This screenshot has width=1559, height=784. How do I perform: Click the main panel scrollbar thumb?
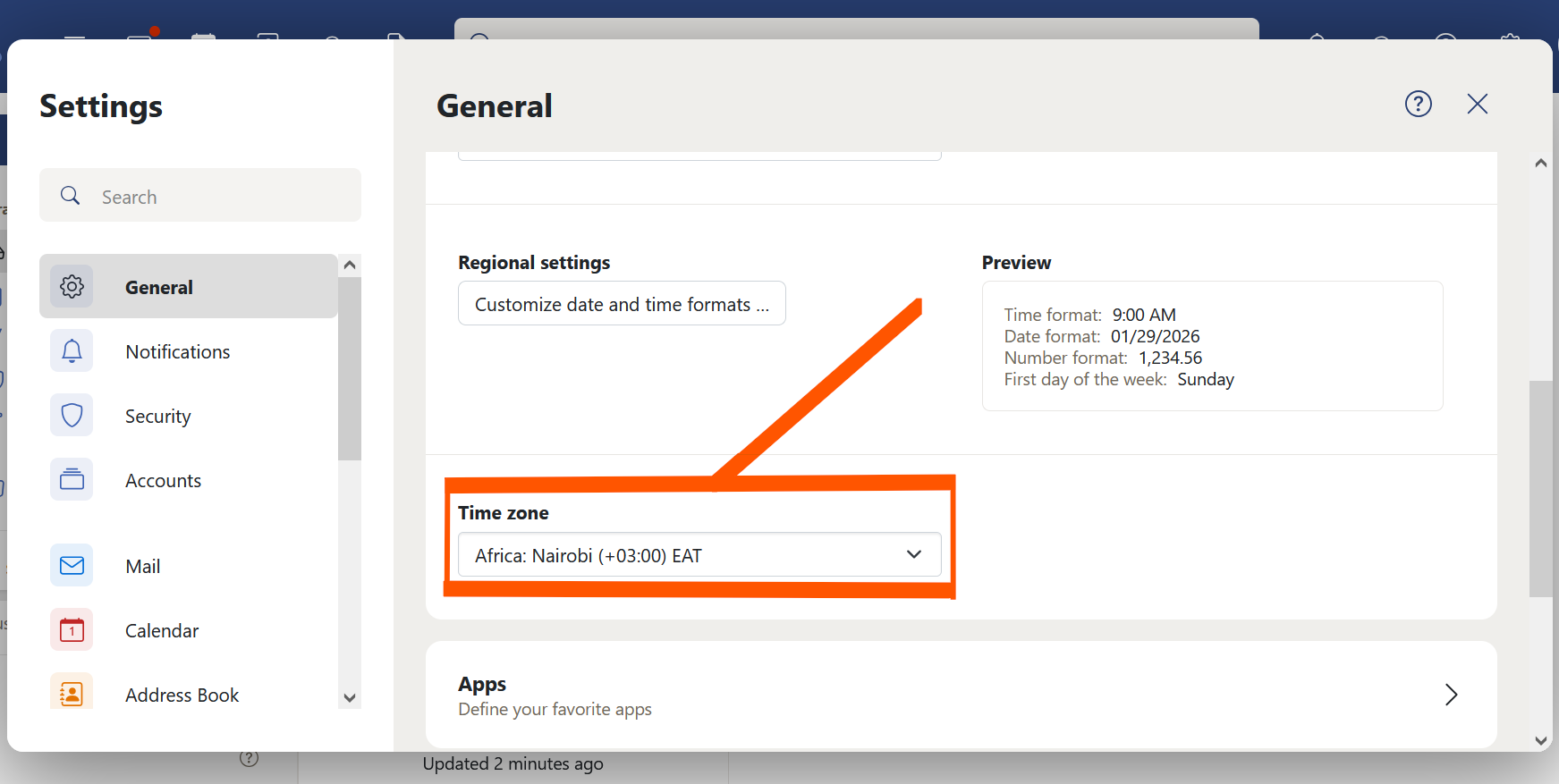pyautogui.click(x=1540, y=488)
